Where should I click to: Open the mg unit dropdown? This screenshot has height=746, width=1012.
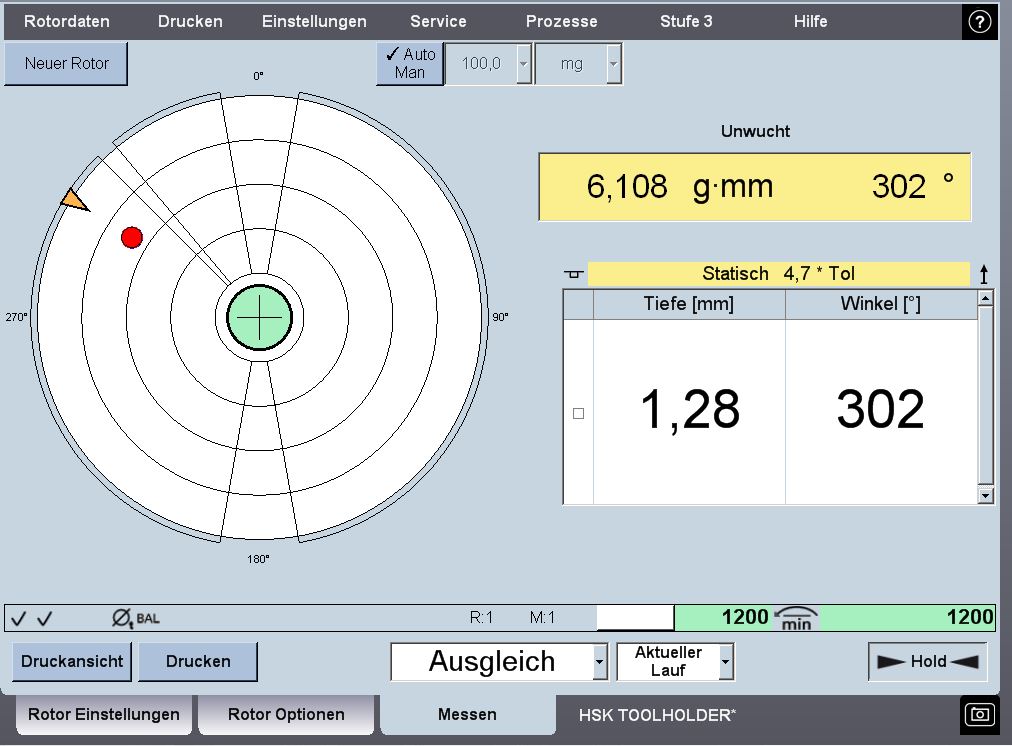[x=613, y=64]
